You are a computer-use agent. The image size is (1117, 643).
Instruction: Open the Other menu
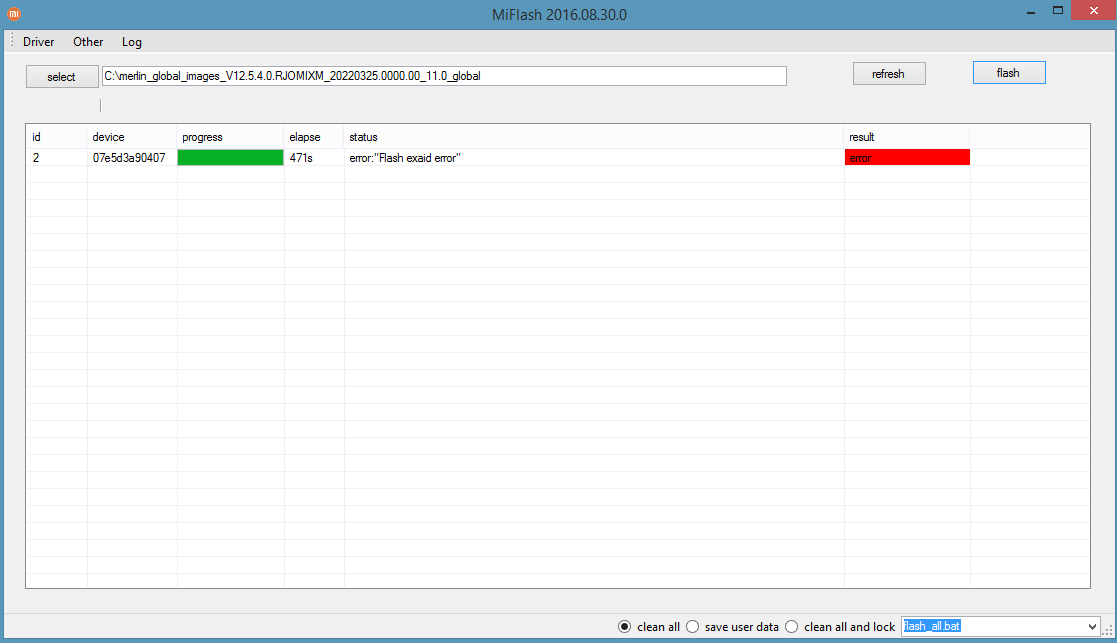click(88, 42)
